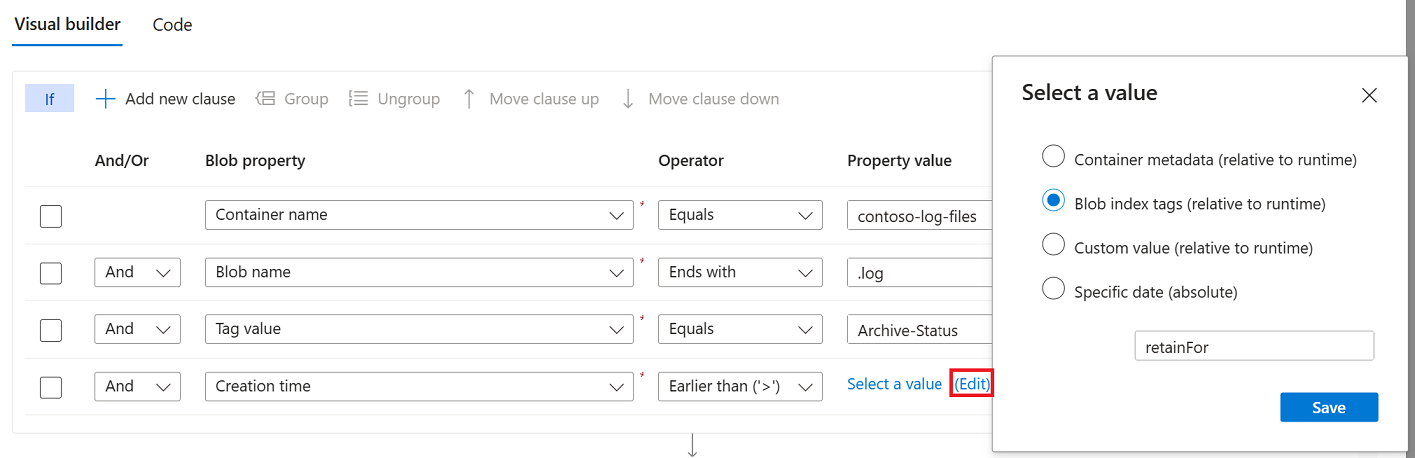Click the Move clause up arrow
Screen dimensions: 1415x458
pyautogui.click(x=469, y=99)
